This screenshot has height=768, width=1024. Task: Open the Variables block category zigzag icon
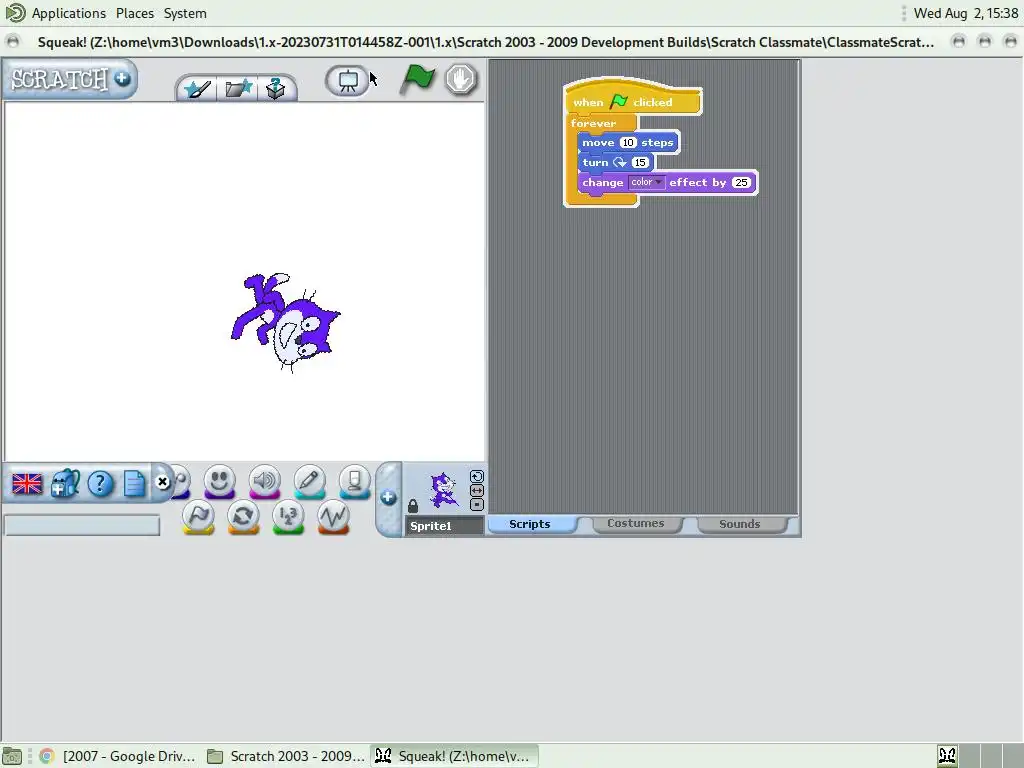coord(333,517)
